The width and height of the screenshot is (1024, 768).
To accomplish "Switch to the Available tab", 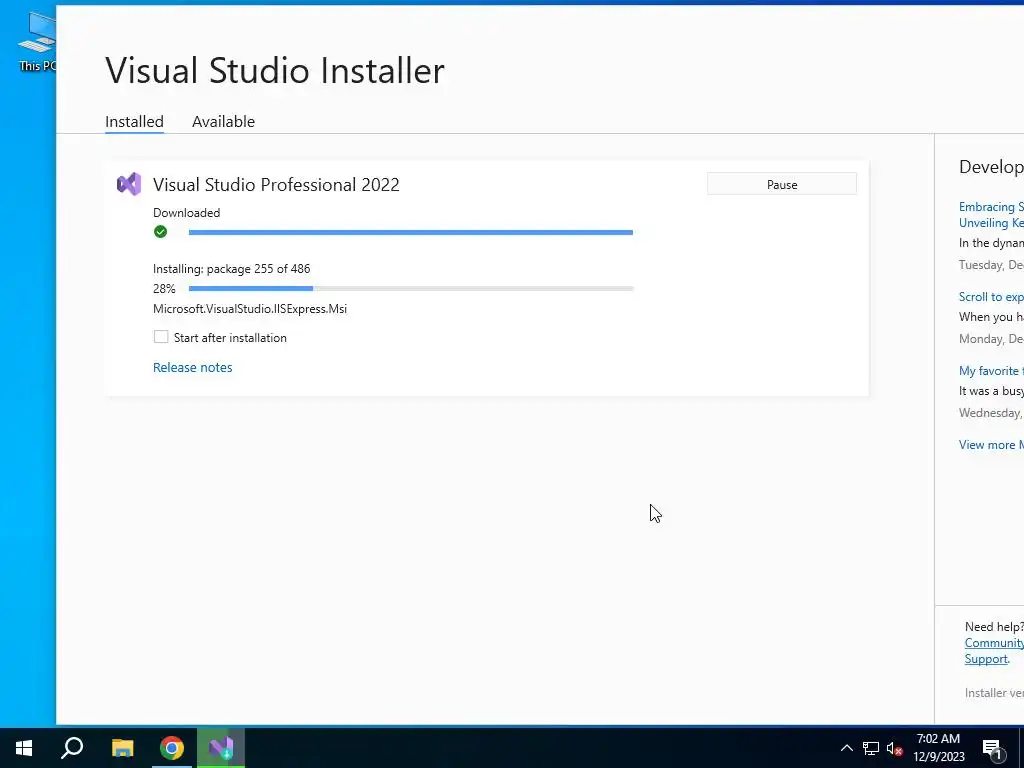I will [223, 121].
